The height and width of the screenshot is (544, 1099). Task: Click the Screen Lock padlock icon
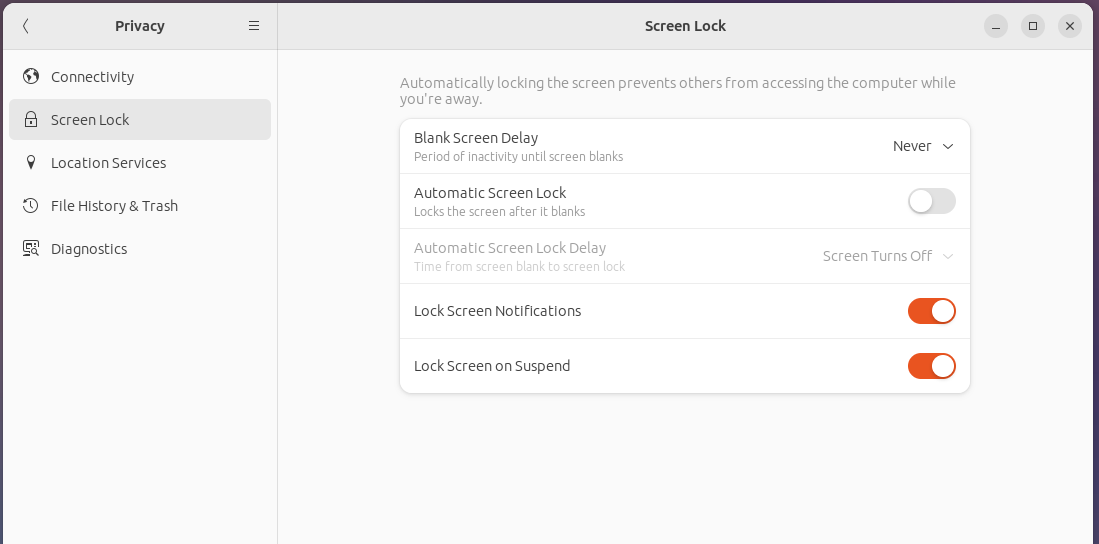tap(31, 120)
